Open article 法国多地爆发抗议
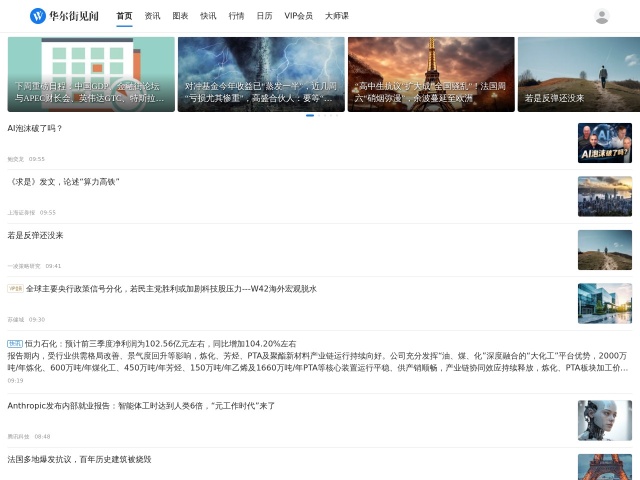Viewport: 640px width, 480px height. 79,459
